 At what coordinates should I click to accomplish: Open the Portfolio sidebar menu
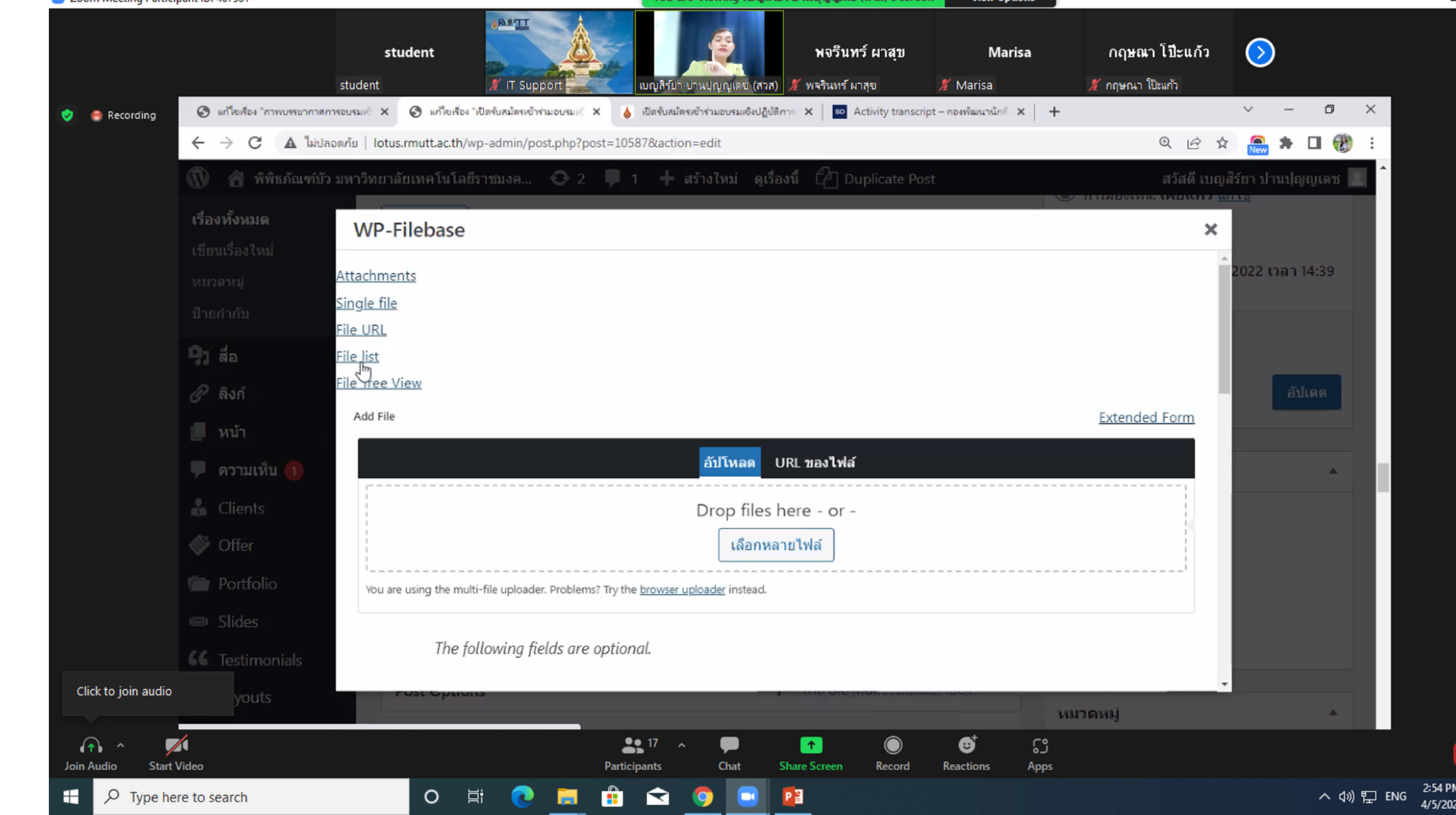tap(247, 583)
